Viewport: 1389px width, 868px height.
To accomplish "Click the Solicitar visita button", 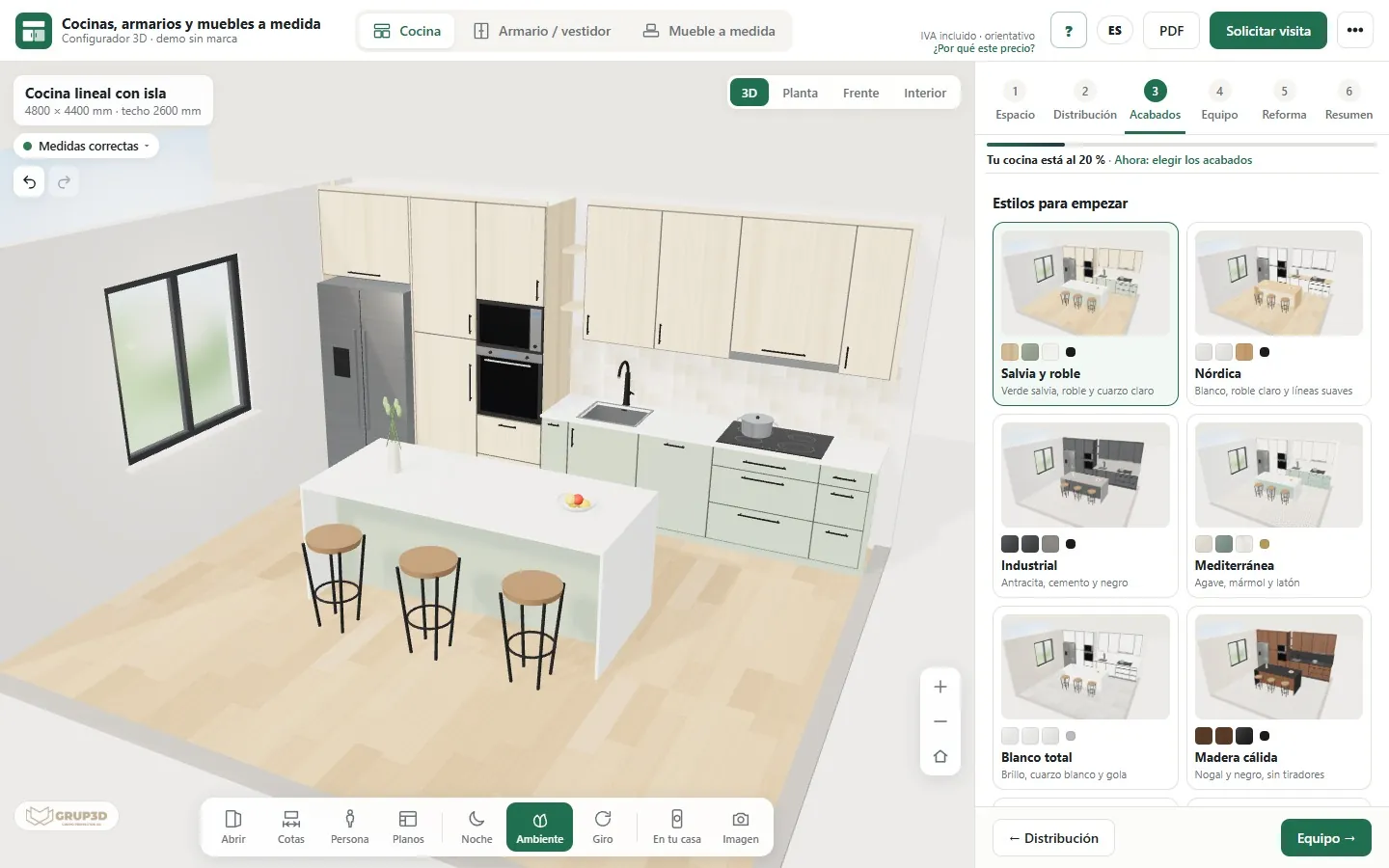I will coord(1268,31).
